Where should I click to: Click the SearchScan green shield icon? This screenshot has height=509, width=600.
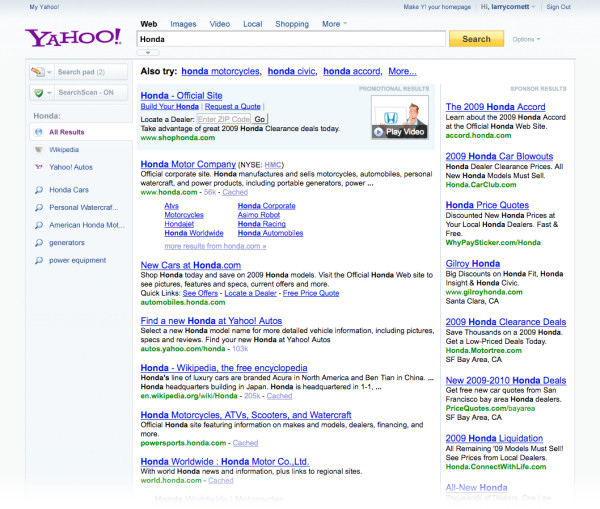click(38, 93)
